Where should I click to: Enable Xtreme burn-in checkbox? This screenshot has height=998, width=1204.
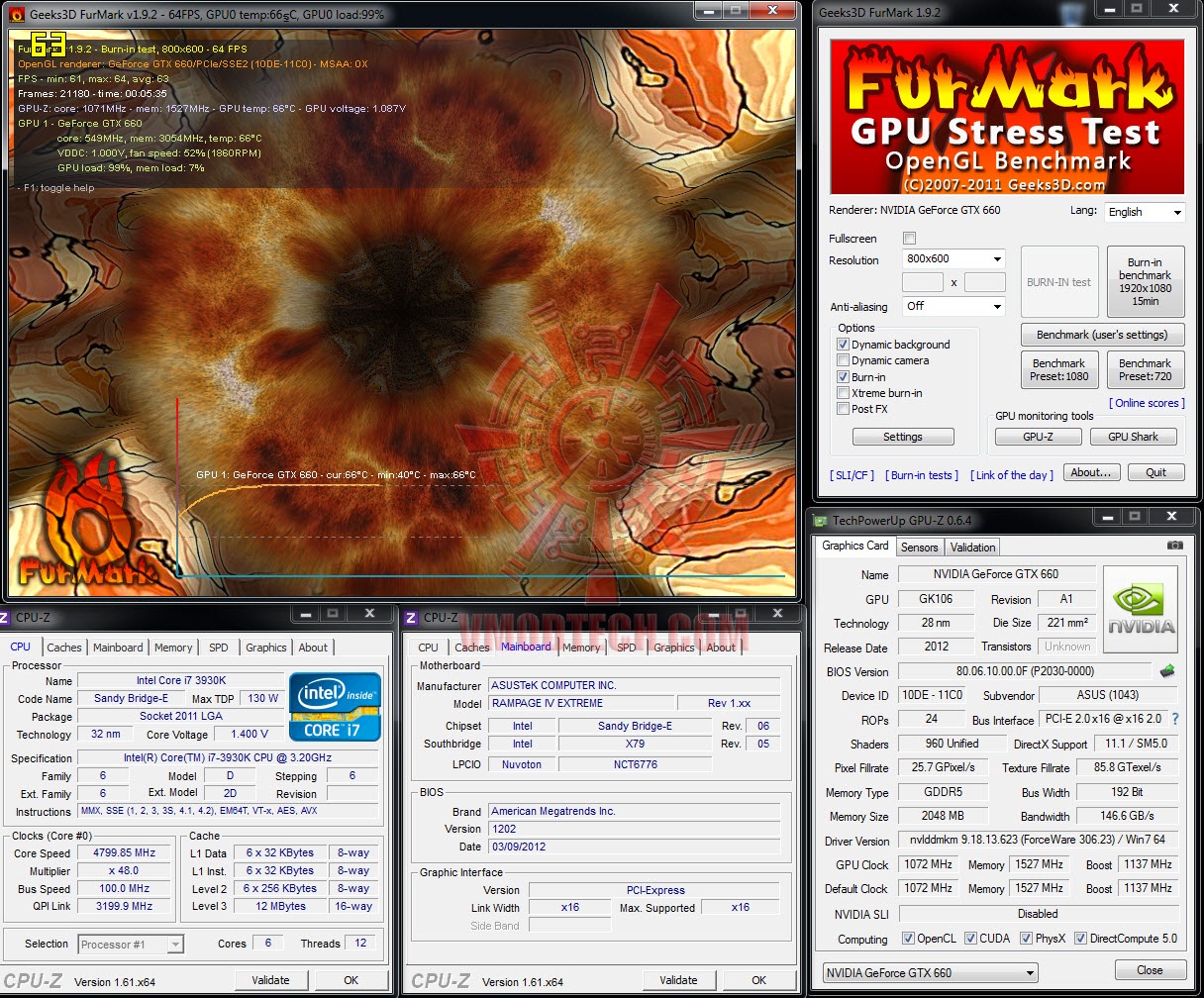coord(844,393)
